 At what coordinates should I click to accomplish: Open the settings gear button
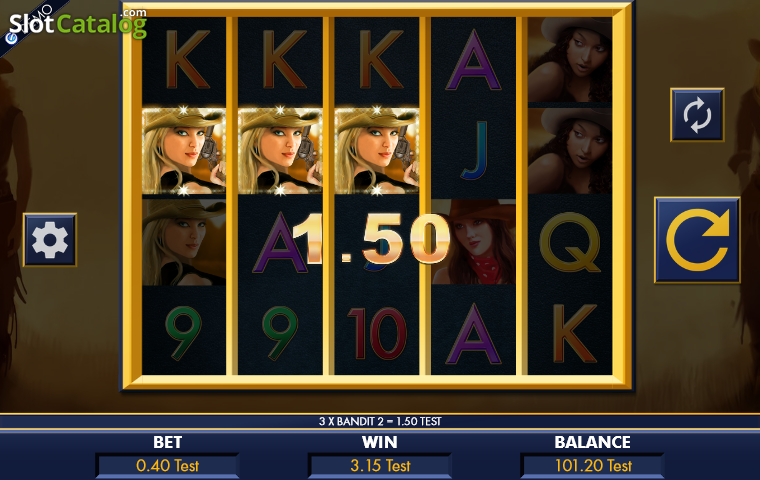[50, 240]
